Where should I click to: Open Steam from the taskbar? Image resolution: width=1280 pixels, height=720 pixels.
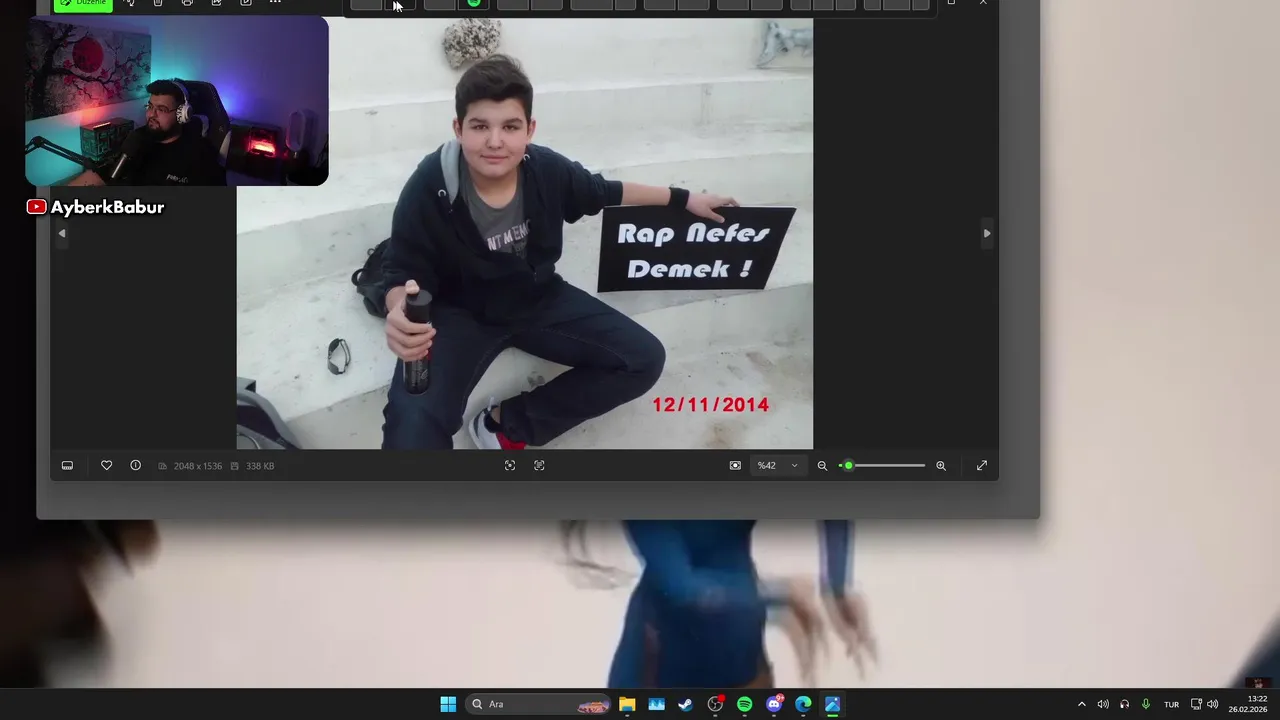[686, 704]
